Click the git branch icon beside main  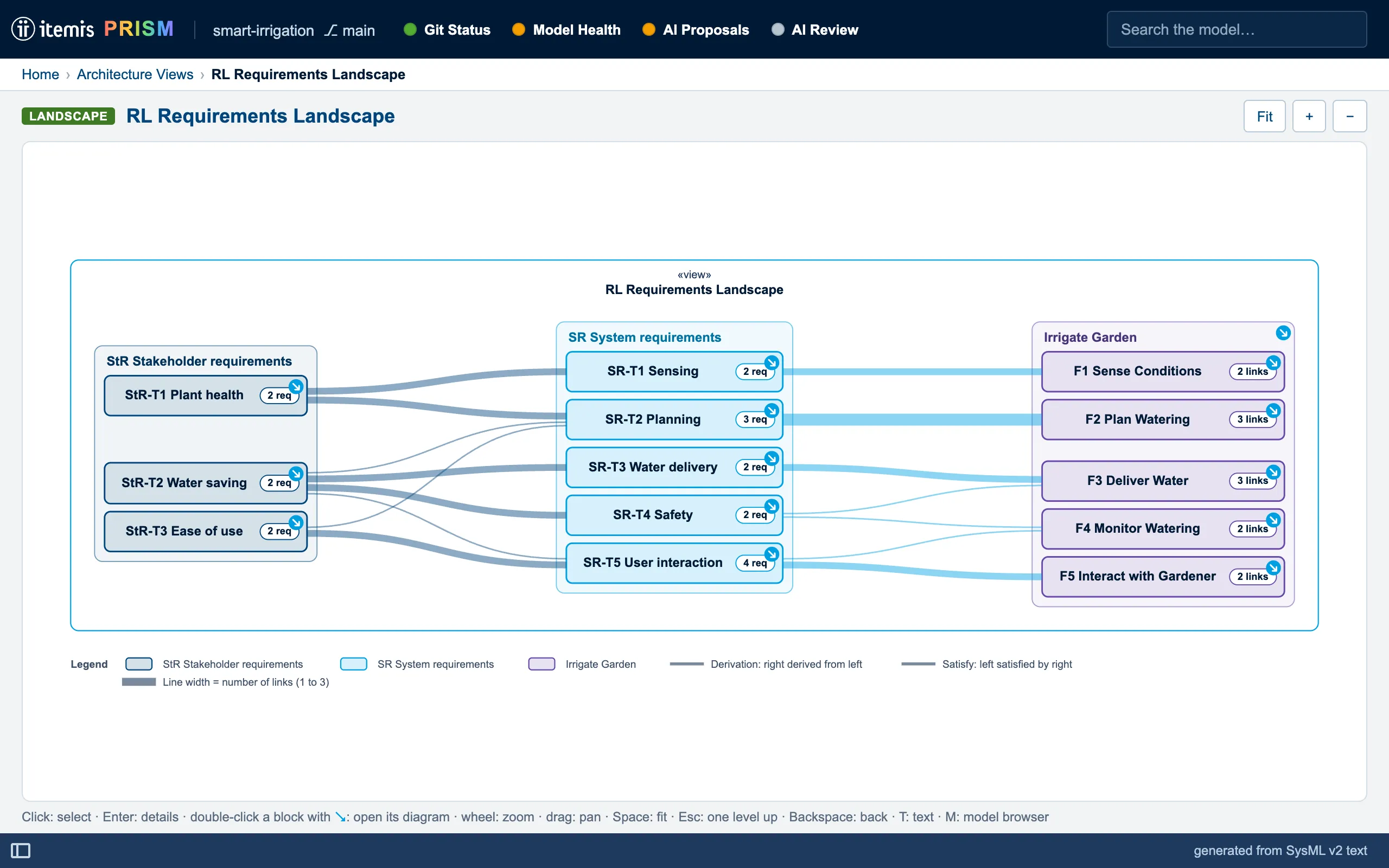point(330,30)
